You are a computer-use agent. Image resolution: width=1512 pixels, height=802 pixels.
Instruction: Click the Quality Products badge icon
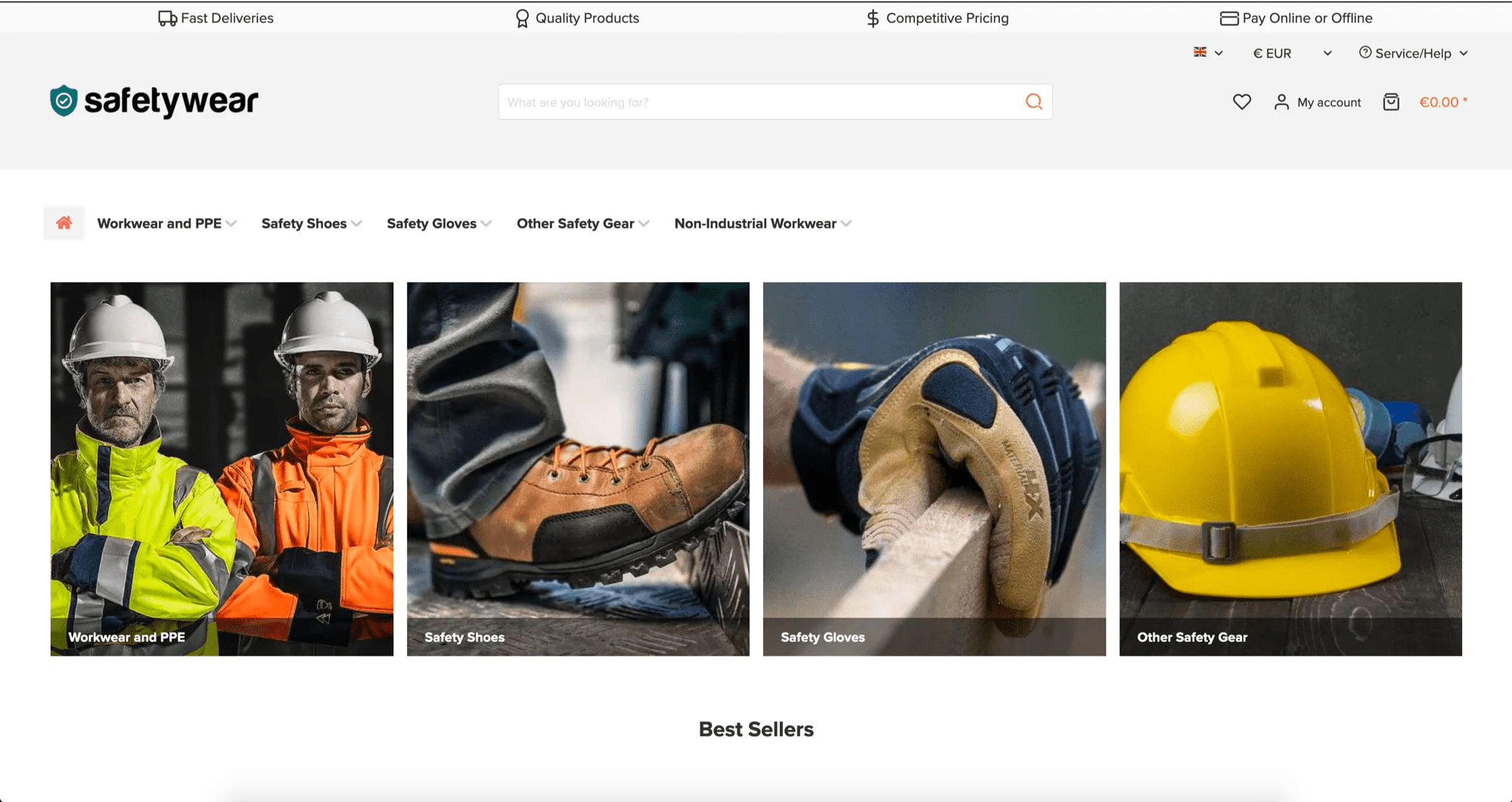521,17
